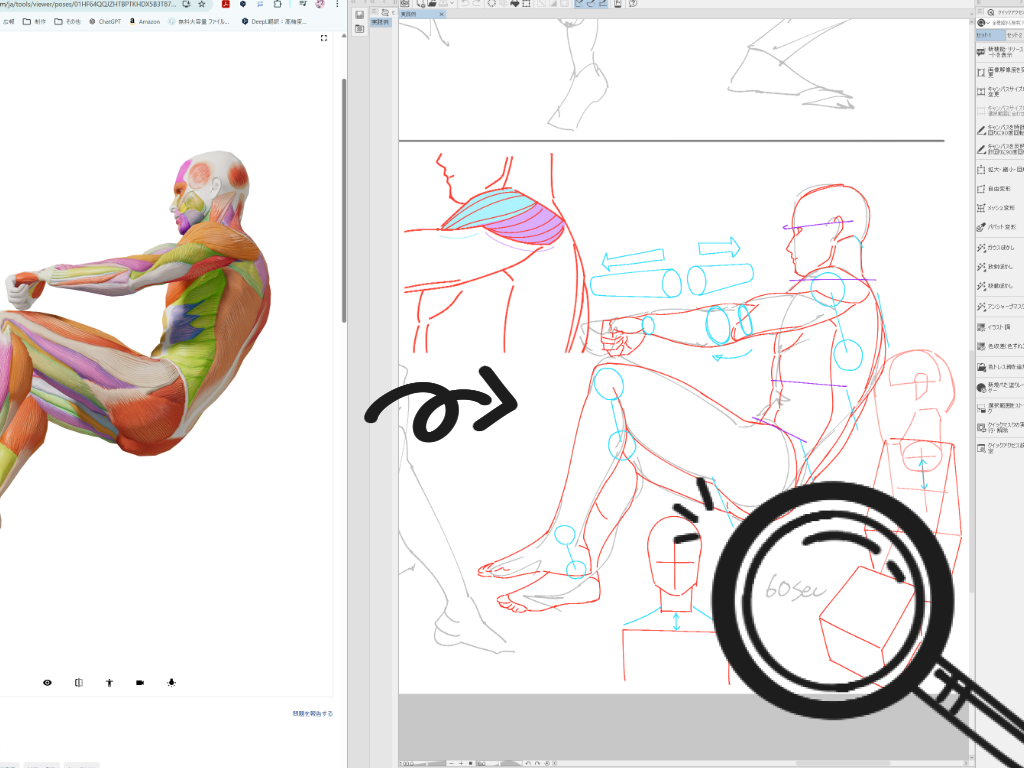
Task: Click the dashed circle icon in command bar
Action: click(x=492, y=3)
